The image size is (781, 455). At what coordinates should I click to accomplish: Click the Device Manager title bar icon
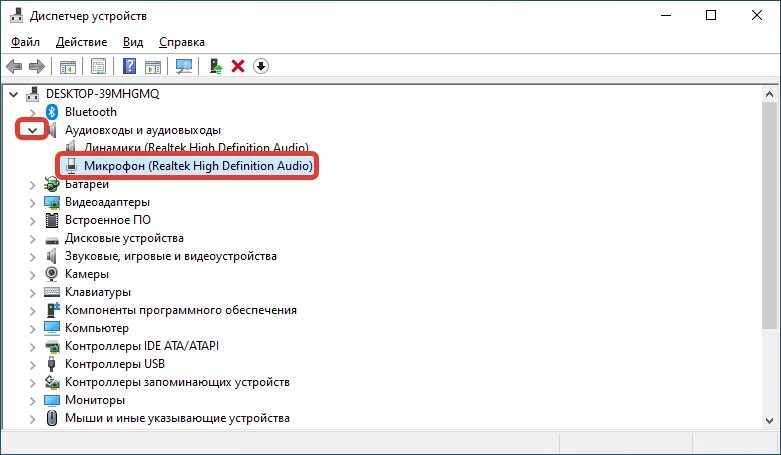click(x=16, y=15)
